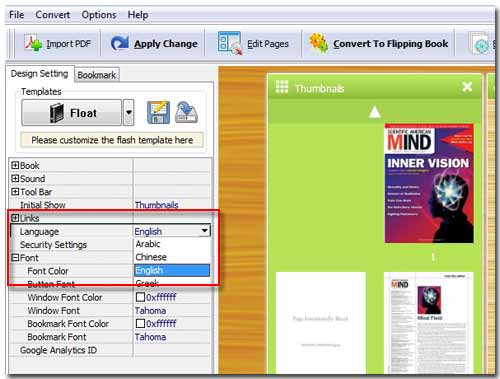Viewport: 500px width, 379px height.
Task: Click the Apply Change arrow icon
Action: [120, 43]
